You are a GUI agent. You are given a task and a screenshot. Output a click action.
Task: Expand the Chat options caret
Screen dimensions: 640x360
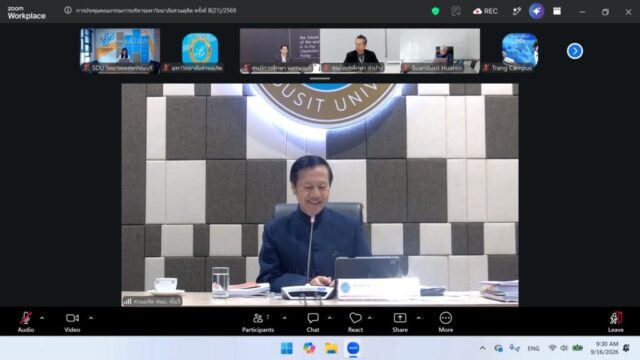point(330,318)
